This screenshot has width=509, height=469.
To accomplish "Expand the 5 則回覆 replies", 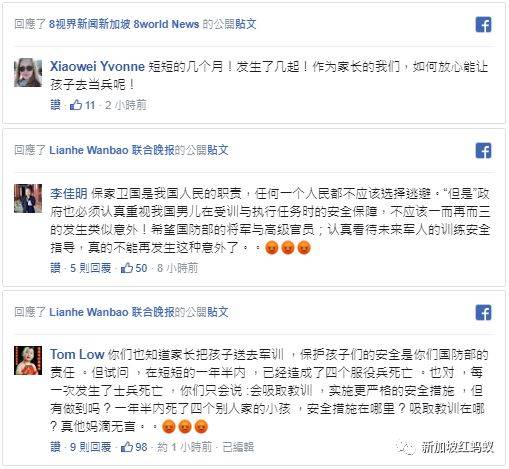I will 90,268.
